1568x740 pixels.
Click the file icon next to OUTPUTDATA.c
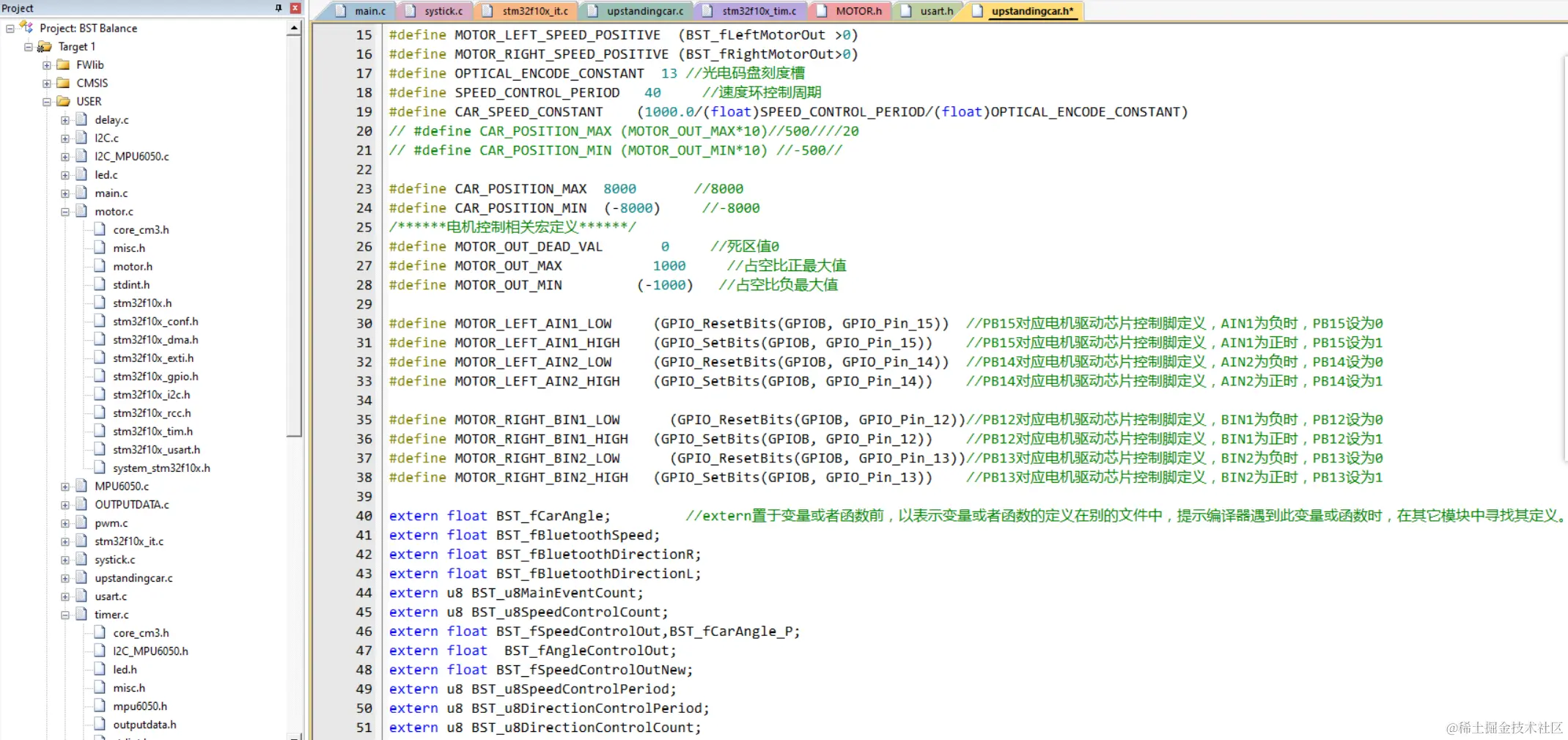coord(82,504)
